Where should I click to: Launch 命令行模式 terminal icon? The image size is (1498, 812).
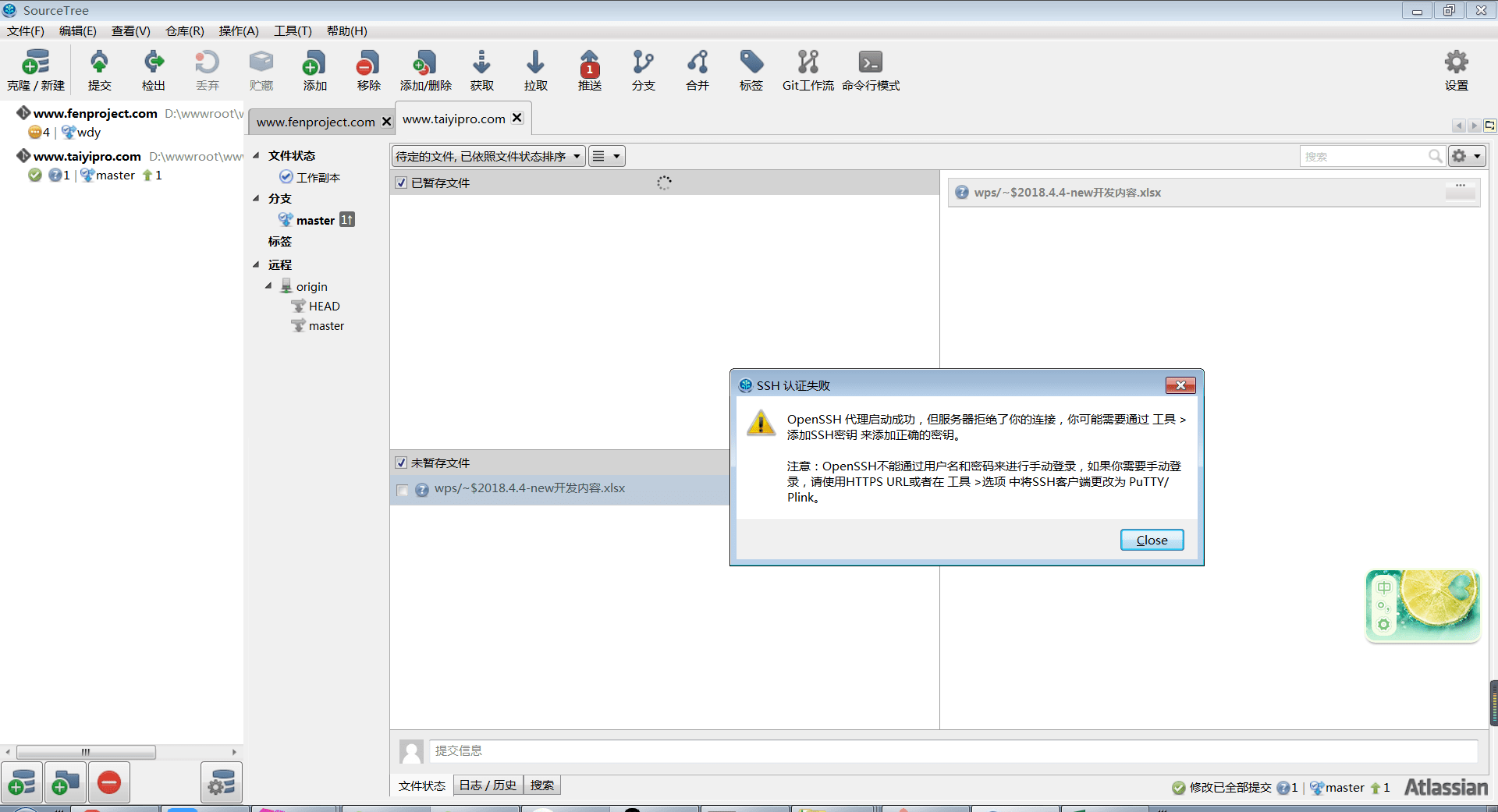870,70
